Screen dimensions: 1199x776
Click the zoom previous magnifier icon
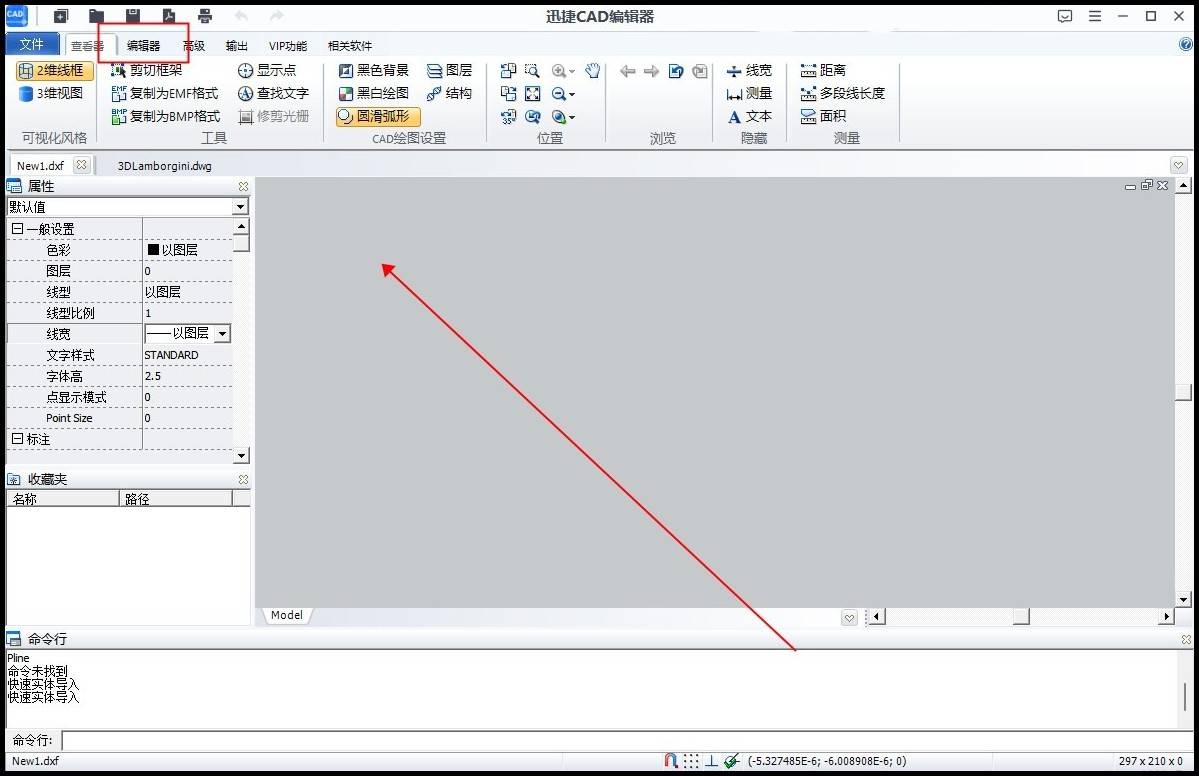(532, 117)
